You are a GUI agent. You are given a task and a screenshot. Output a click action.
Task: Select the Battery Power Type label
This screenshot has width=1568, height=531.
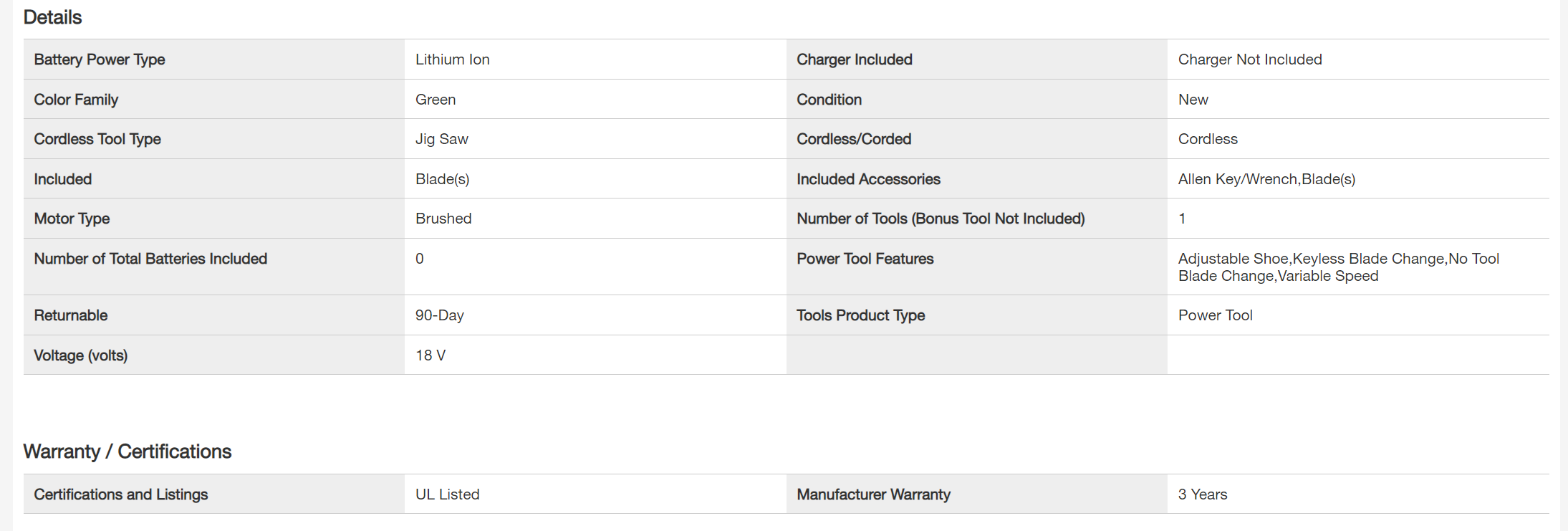coord(100,59)
